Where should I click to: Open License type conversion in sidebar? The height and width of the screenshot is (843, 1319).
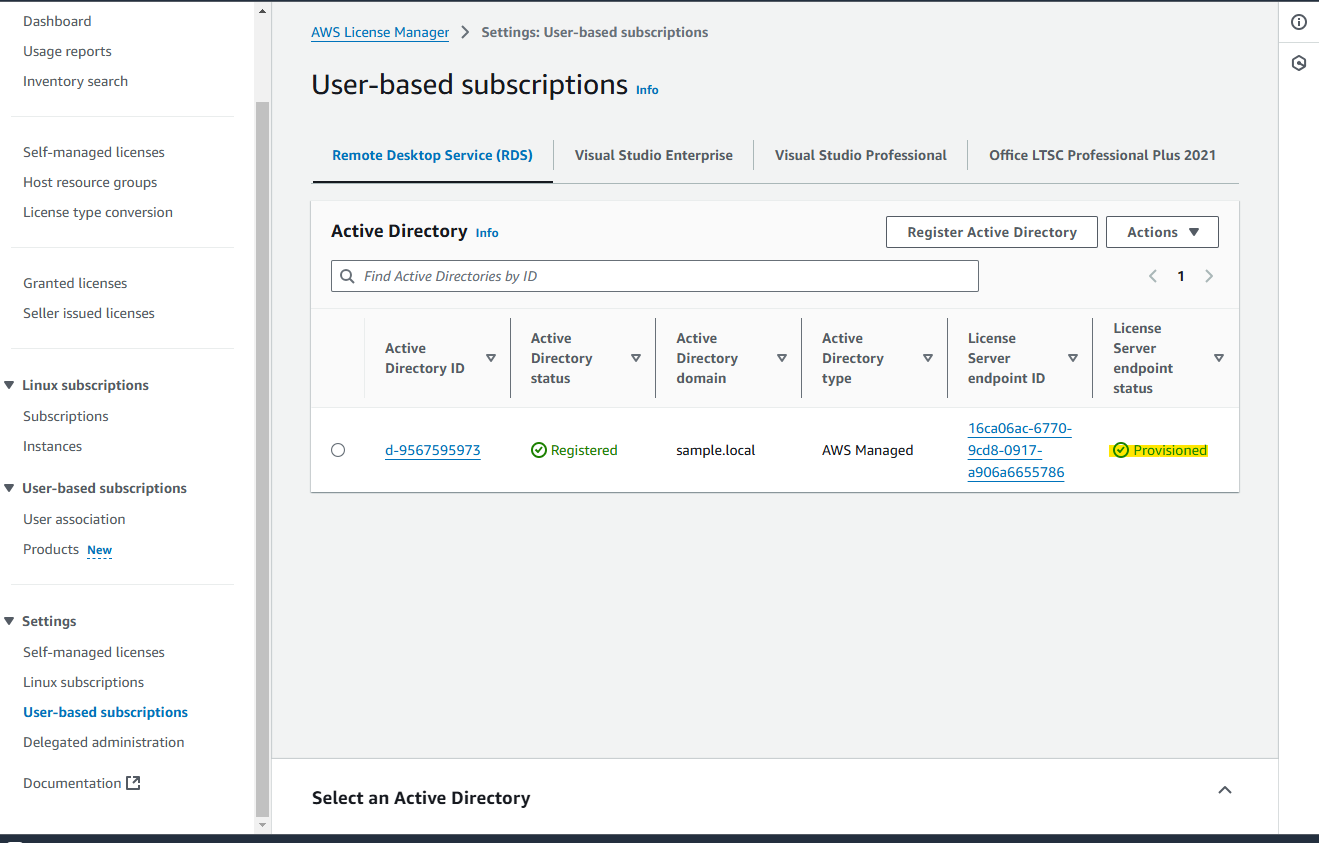[x=98, y=212]
